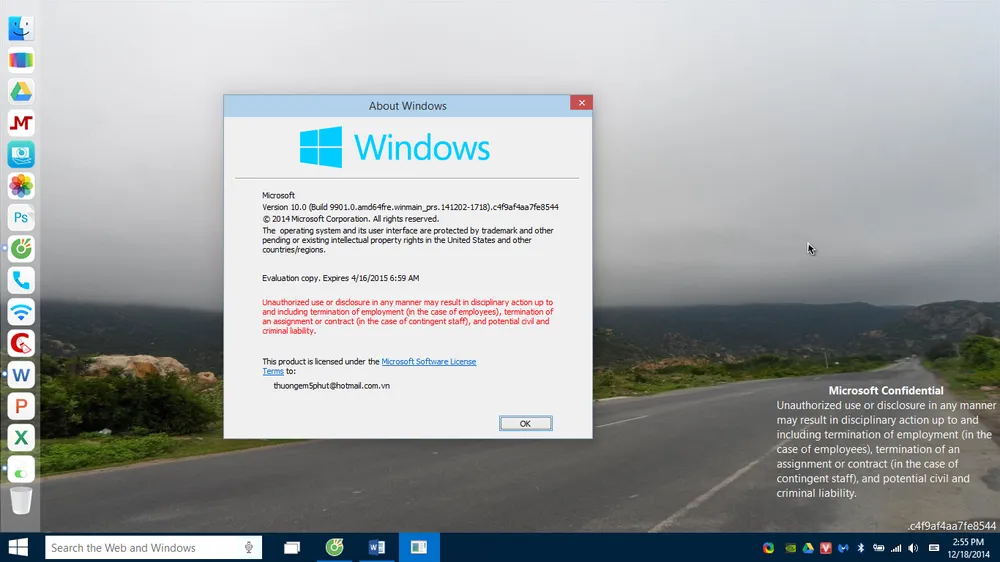Open the Google Drive tray icon

click(808, 548)
